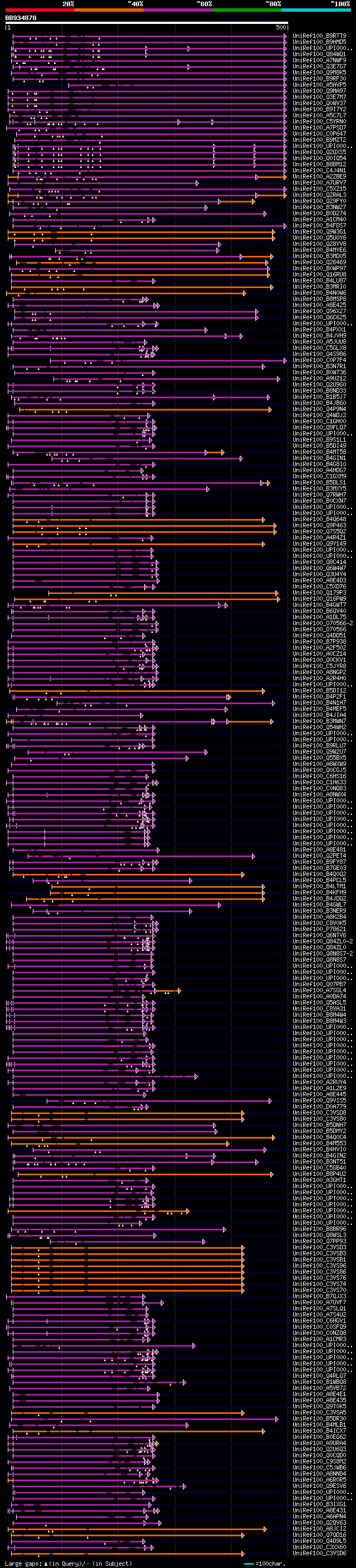Click the cyan ~100% identity legend segment
Image resolution: width=356 pixels, height=1568 pixels.
click(316, 10)
